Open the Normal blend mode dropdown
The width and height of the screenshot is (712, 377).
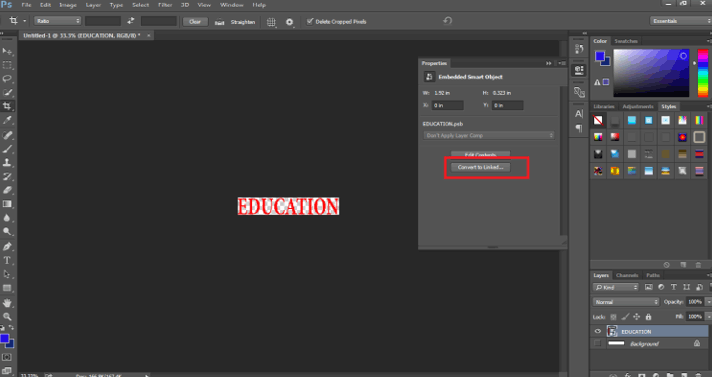[626, 302]
